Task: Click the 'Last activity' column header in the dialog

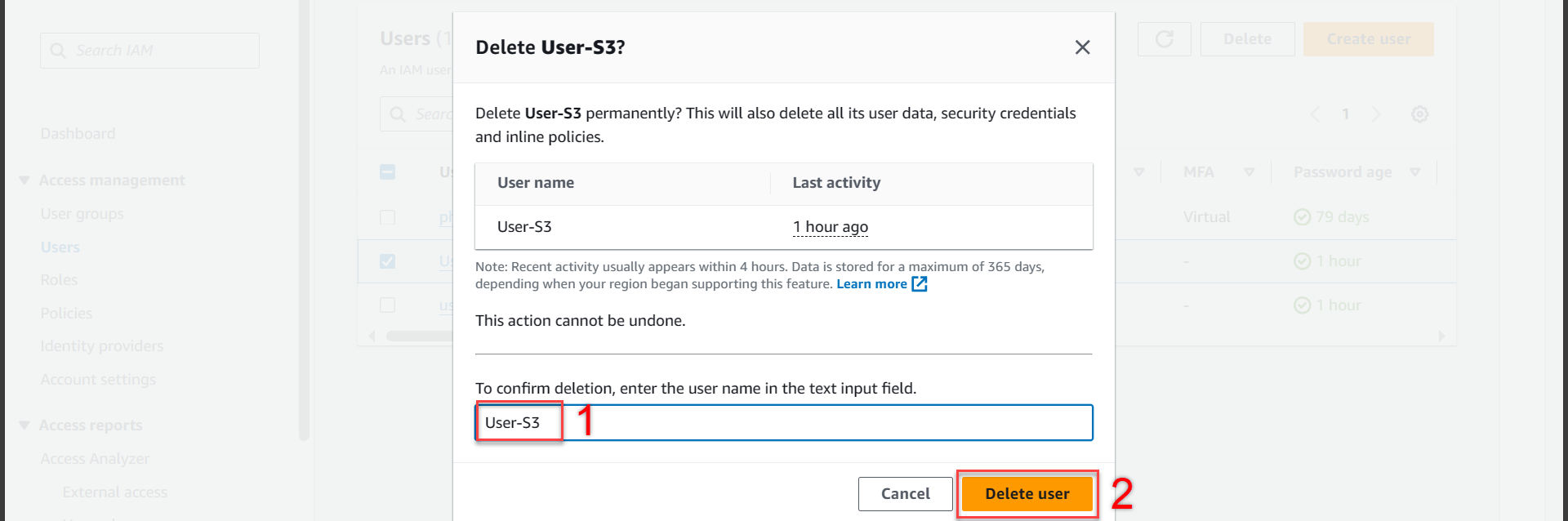Action: pyautogui.click(x=837, y=183)
